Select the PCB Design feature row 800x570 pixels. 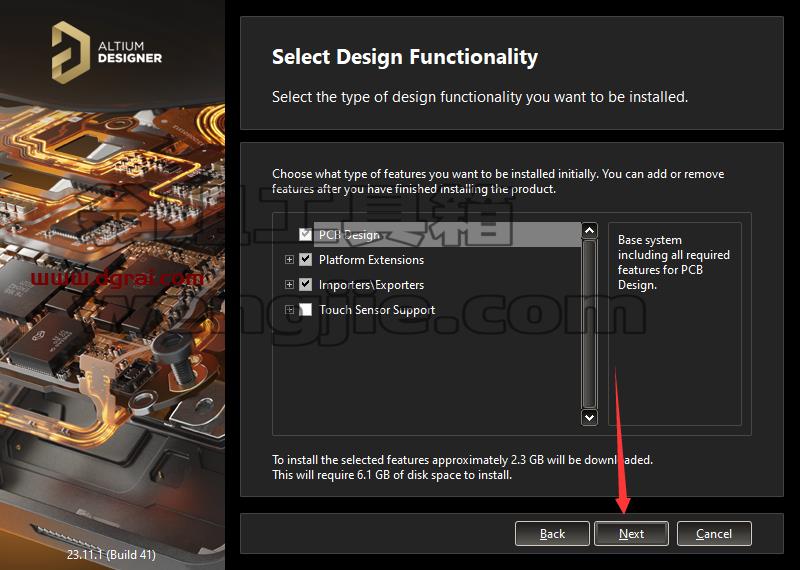click(x=447, y=234)
